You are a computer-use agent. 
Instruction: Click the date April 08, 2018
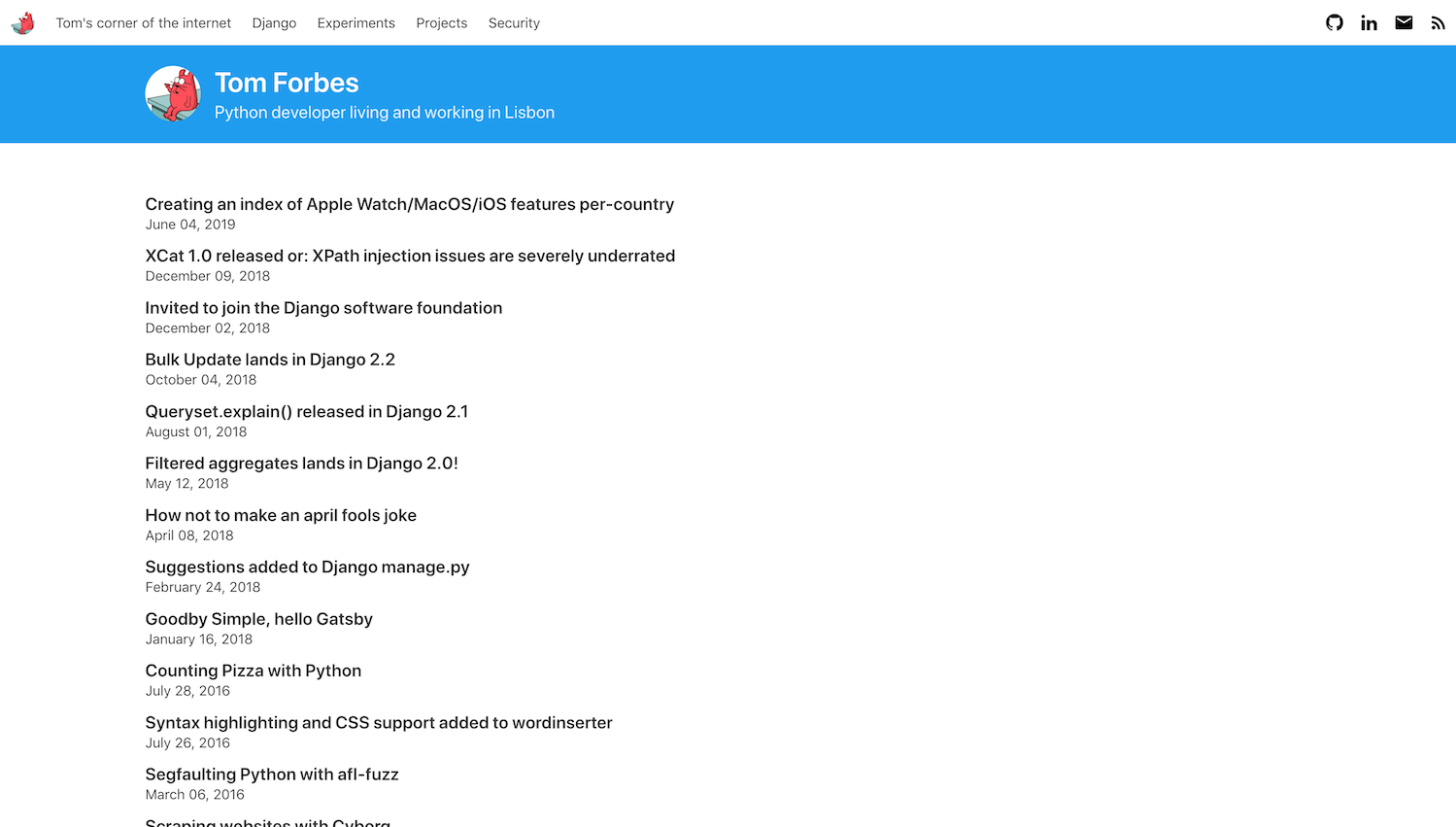pyautogui.click(x=189, y=535)
